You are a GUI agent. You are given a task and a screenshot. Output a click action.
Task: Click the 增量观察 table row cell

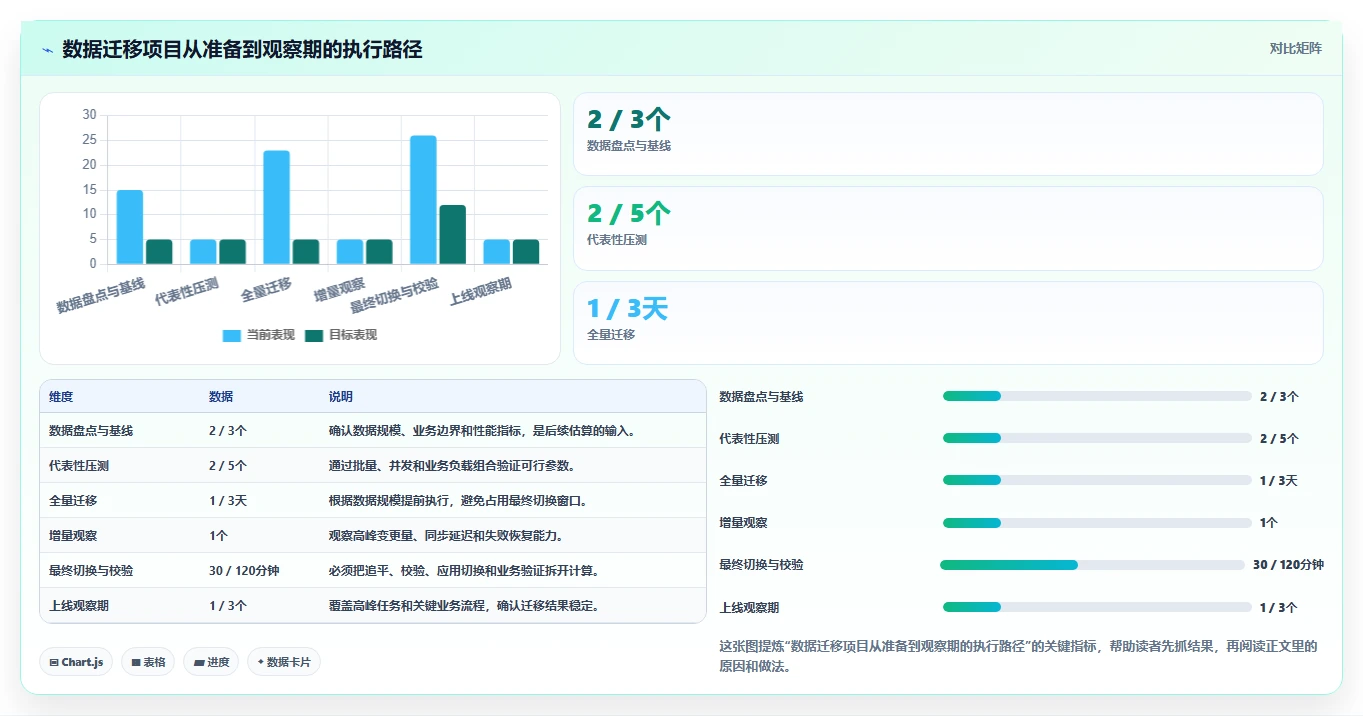[73, 536]
